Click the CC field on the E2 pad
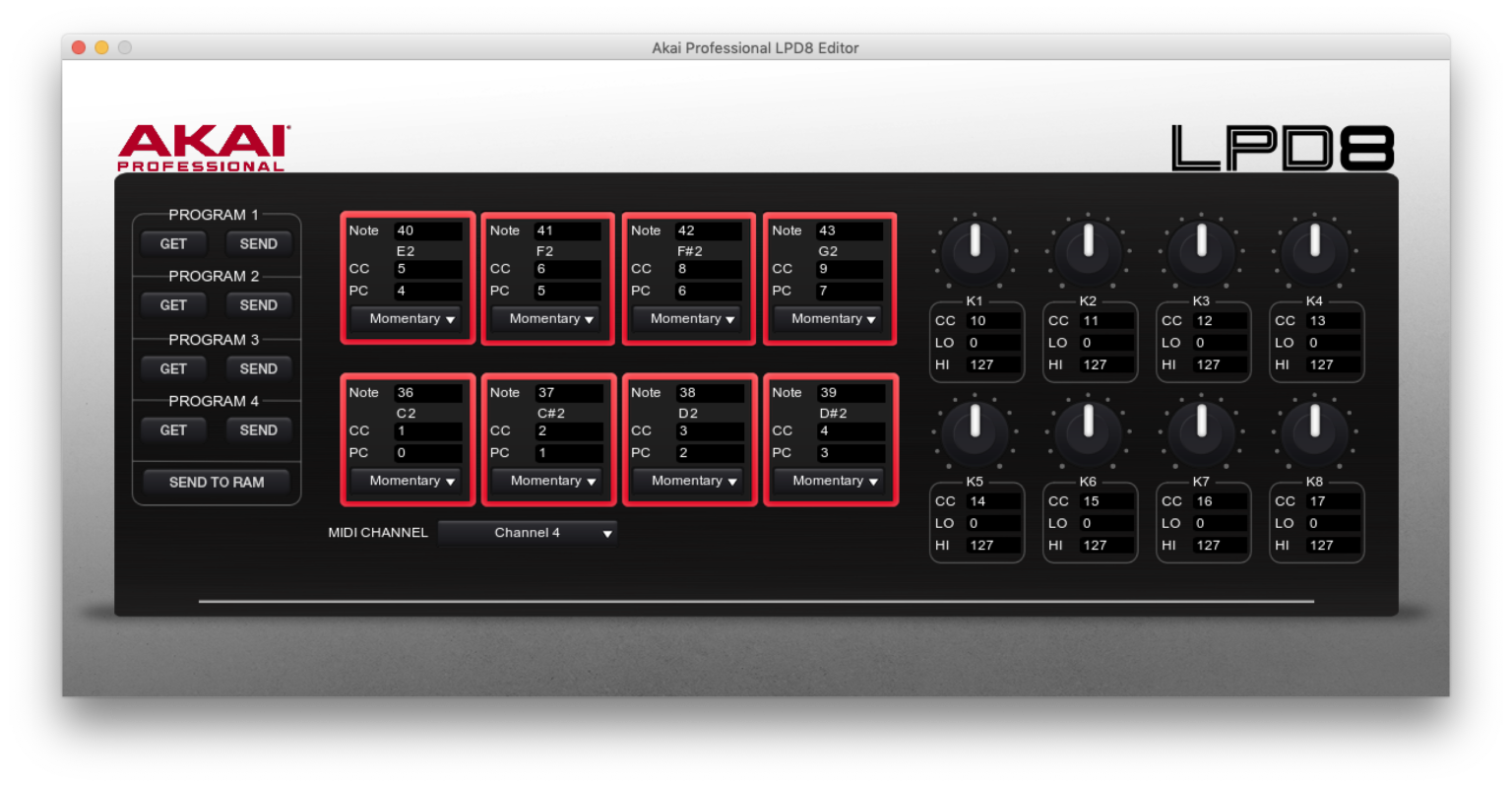Viewport: 1512px width, 787px height. [428, 269]
